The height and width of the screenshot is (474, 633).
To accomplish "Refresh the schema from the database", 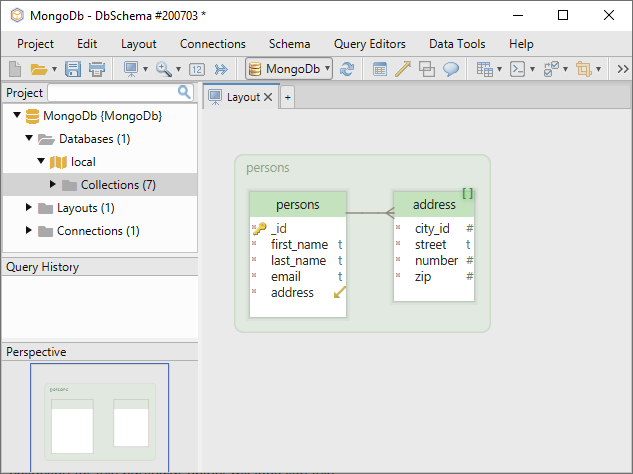I will (x=347, y=69).
